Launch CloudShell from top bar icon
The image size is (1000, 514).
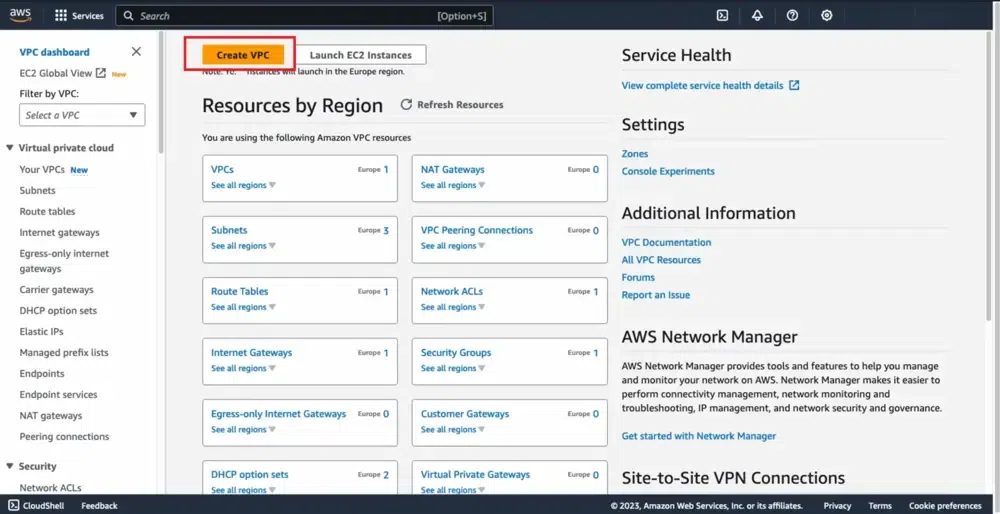[x=722, y=16]
